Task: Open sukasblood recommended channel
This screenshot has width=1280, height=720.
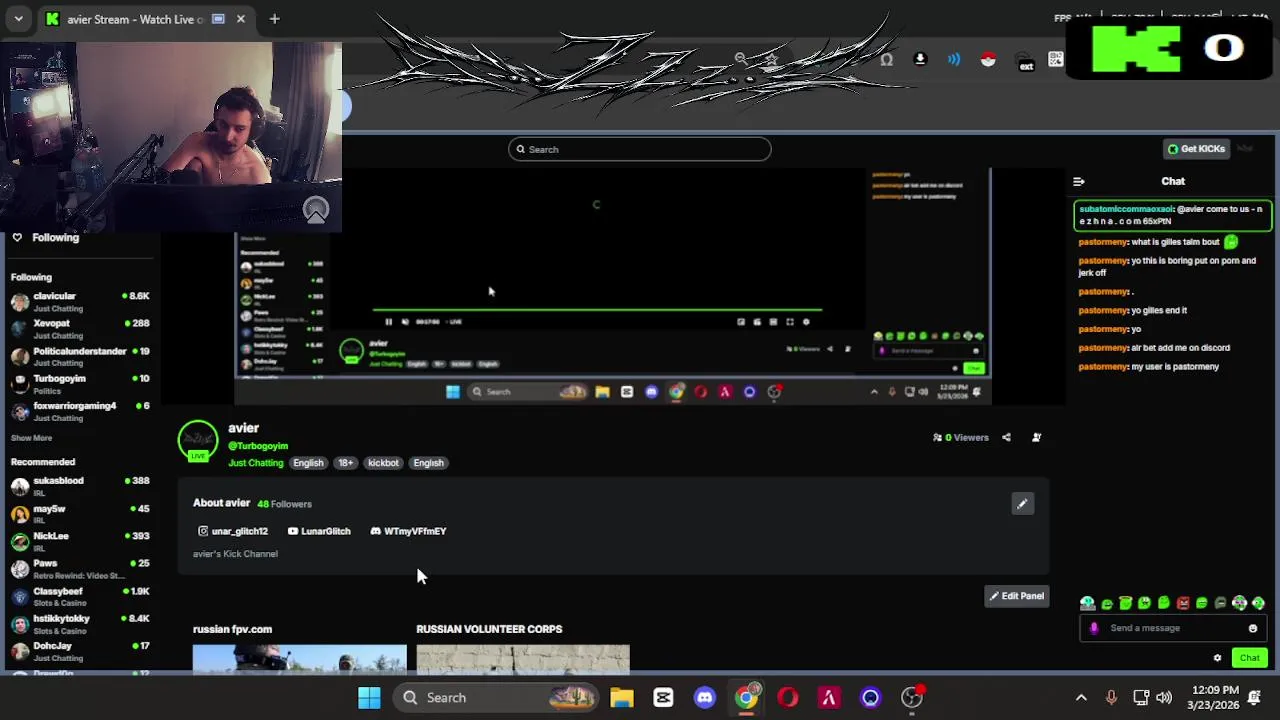Action: (x=80, y=486)
